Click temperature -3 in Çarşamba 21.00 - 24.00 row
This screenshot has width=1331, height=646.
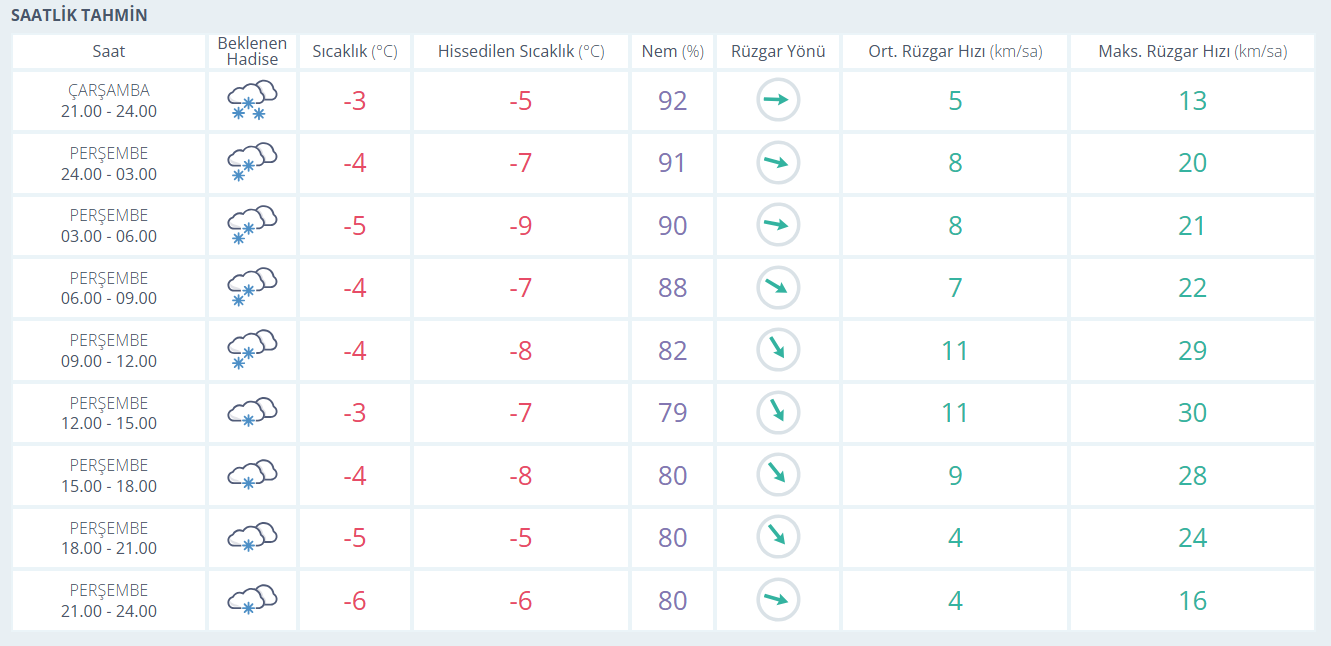355,101
